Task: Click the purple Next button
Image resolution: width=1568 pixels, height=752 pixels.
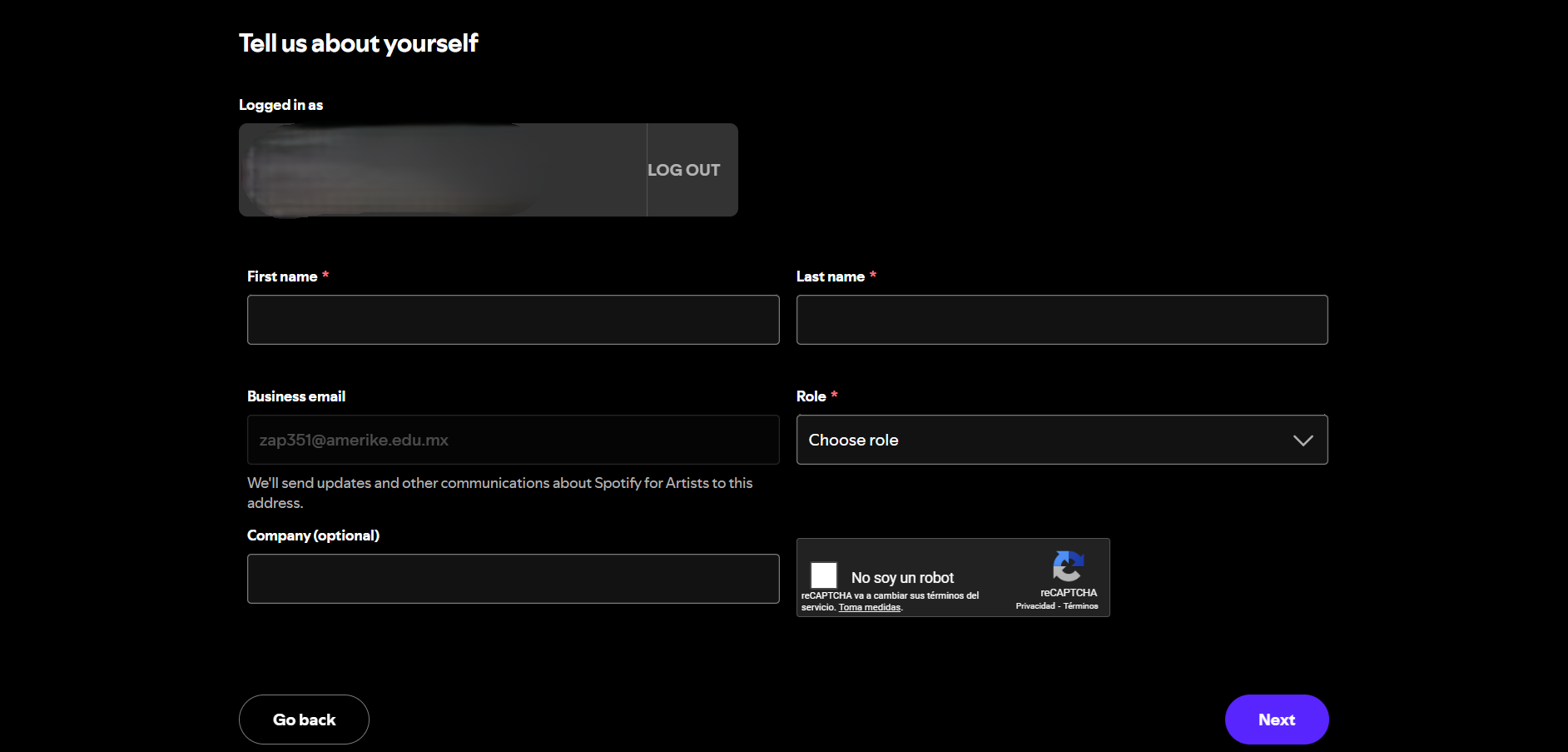Action: click(x=1276, y=720)
